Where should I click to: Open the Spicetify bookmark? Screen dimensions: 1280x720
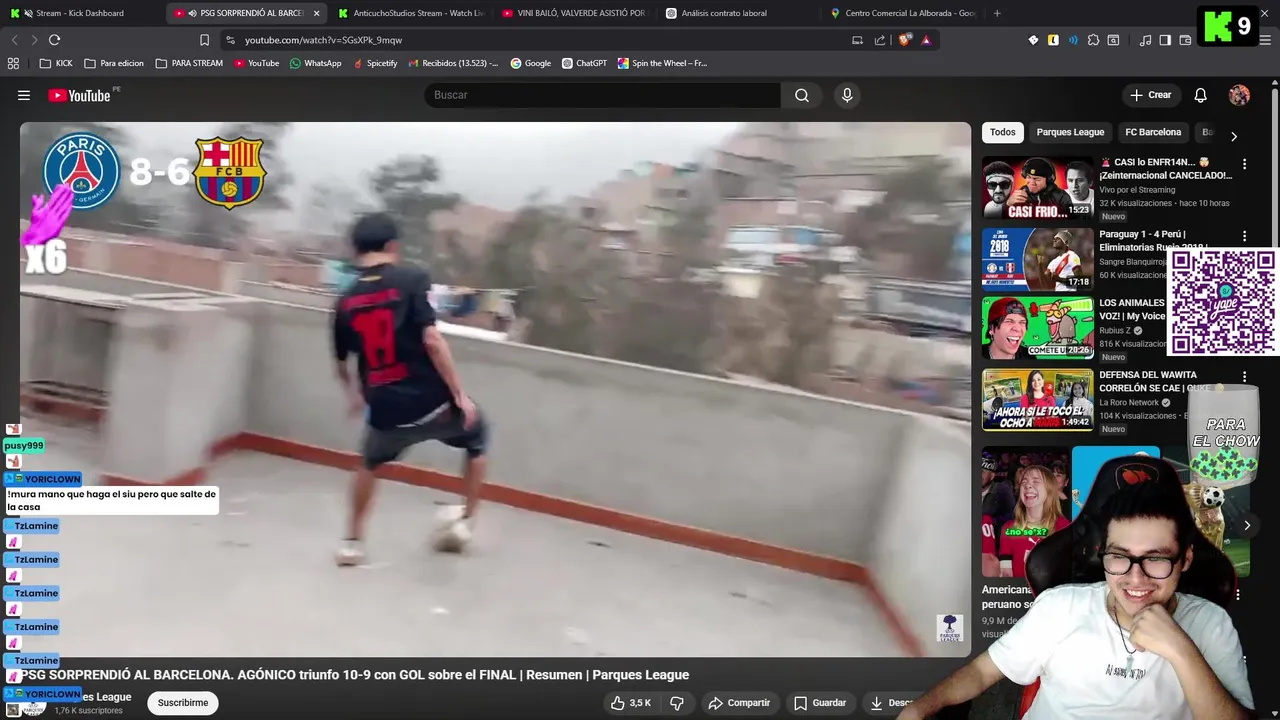[x=374, y=63]
